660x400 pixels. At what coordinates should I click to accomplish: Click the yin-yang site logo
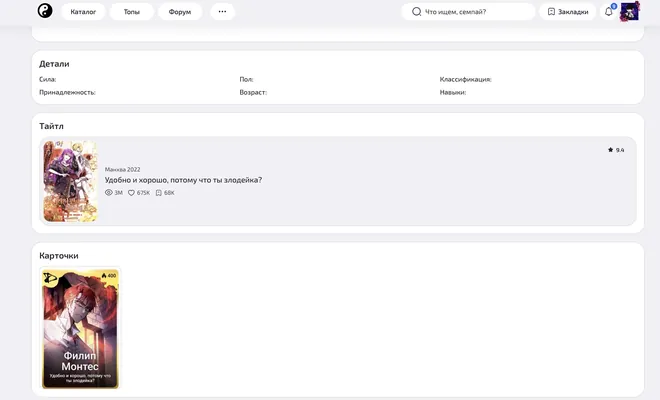point(45,11)
